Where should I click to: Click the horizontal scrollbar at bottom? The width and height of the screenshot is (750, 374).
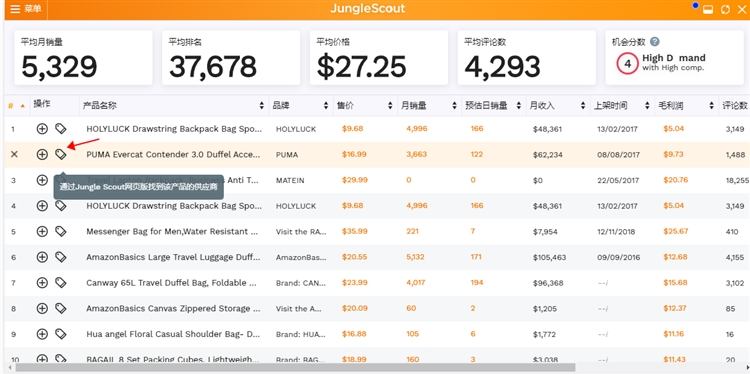(295, 367)
